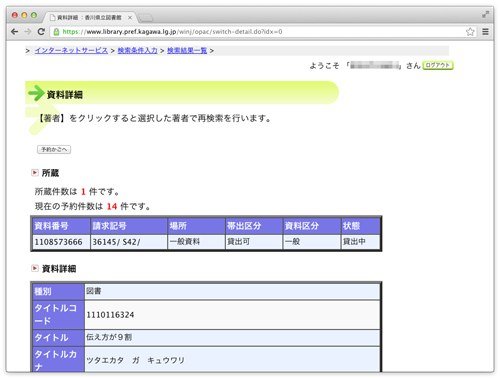The height and width of the screenshot is (378, 500).
Task: Click the 資料番号 column header
Action: (x=61, y=226)
